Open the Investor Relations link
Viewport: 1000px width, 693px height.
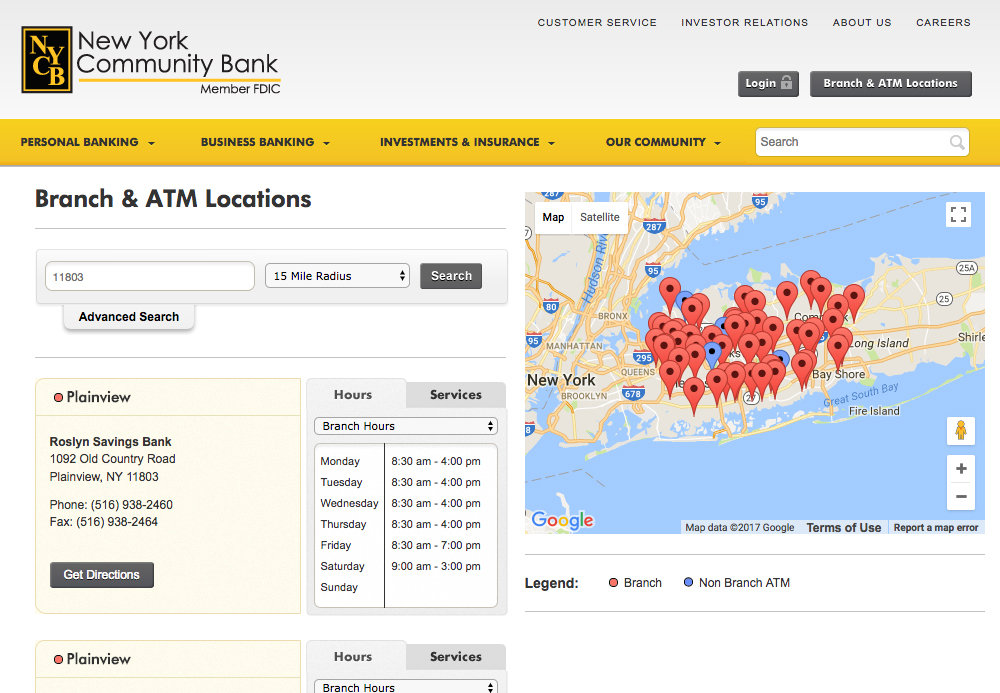tap(744, 22)
